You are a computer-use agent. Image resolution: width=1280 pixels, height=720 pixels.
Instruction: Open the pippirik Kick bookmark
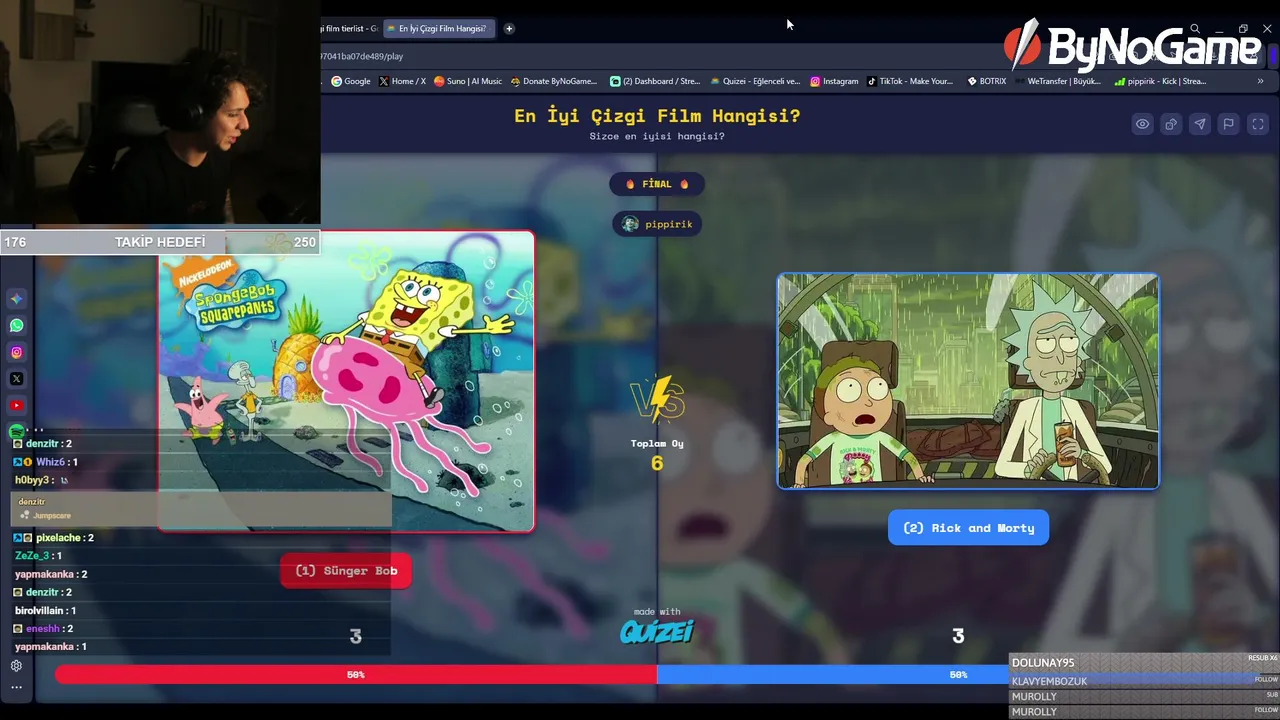pyautogui.click(x=1160, y=81)
